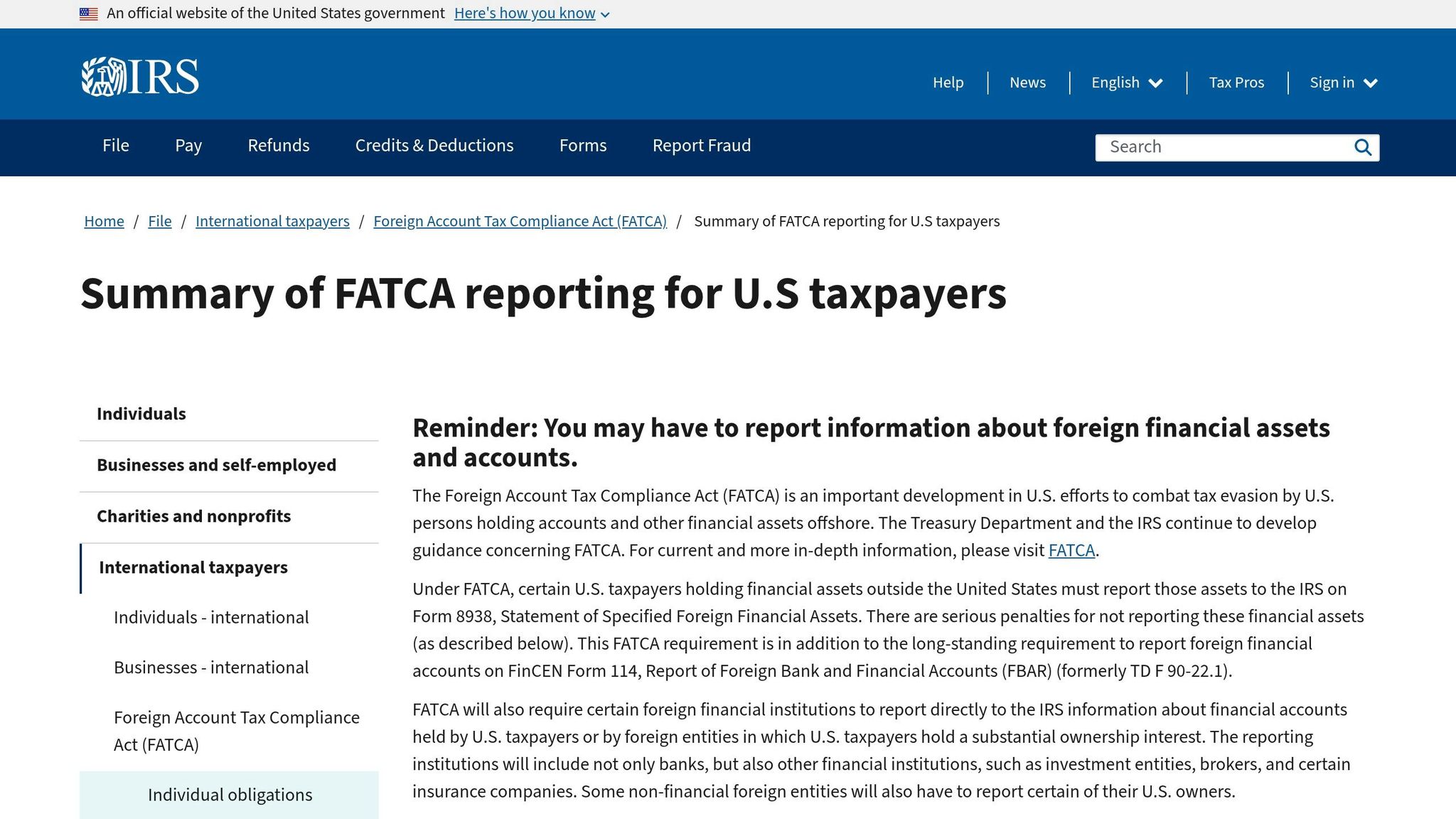Viewport: 1456px width, 819px height.
Task: Open the Refunds menu
Action: (x=279, y=146)
